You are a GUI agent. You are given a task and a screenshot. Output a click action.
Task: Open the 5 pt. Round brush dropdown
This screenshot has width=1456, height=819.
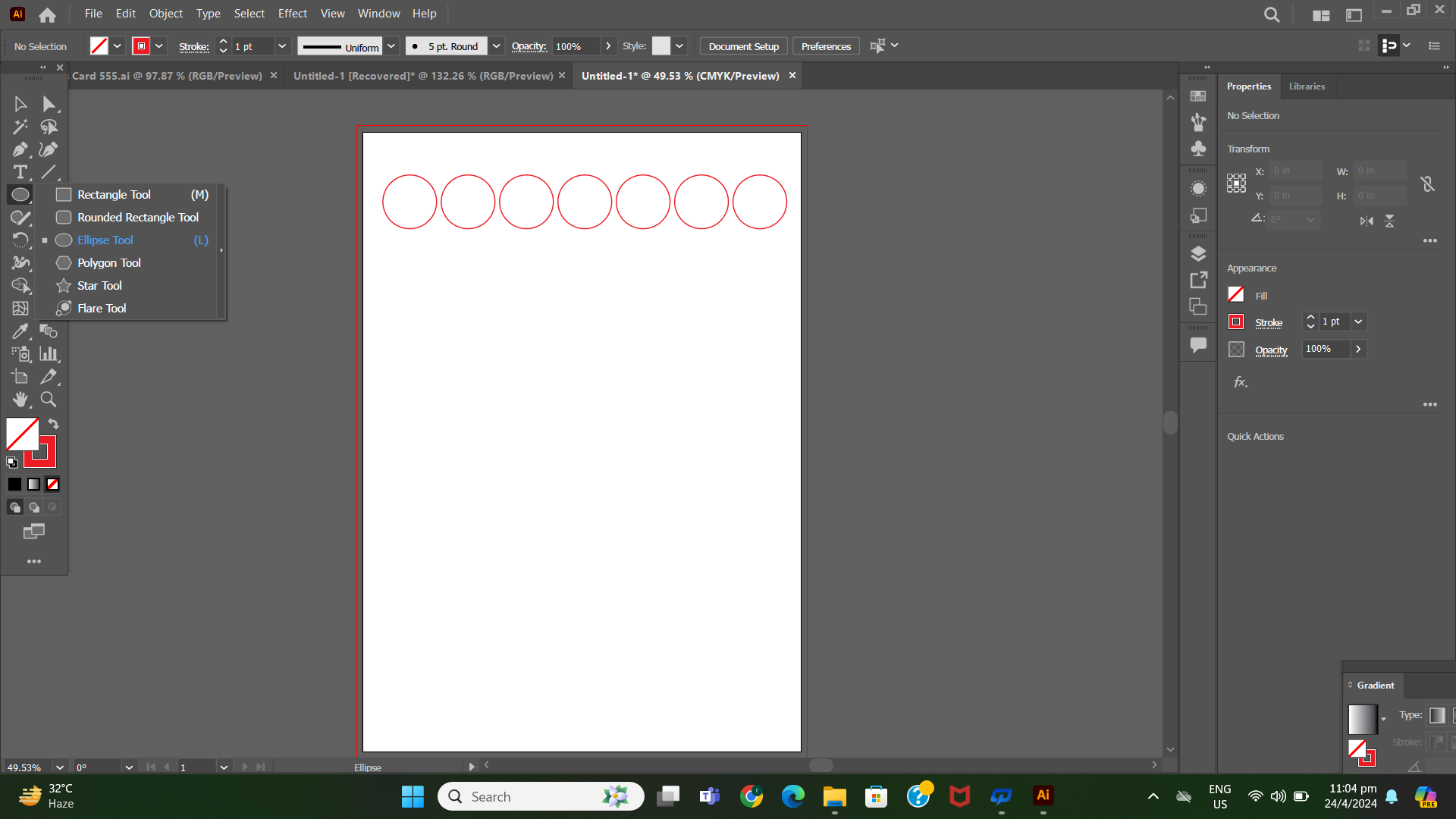coord(496,46)
